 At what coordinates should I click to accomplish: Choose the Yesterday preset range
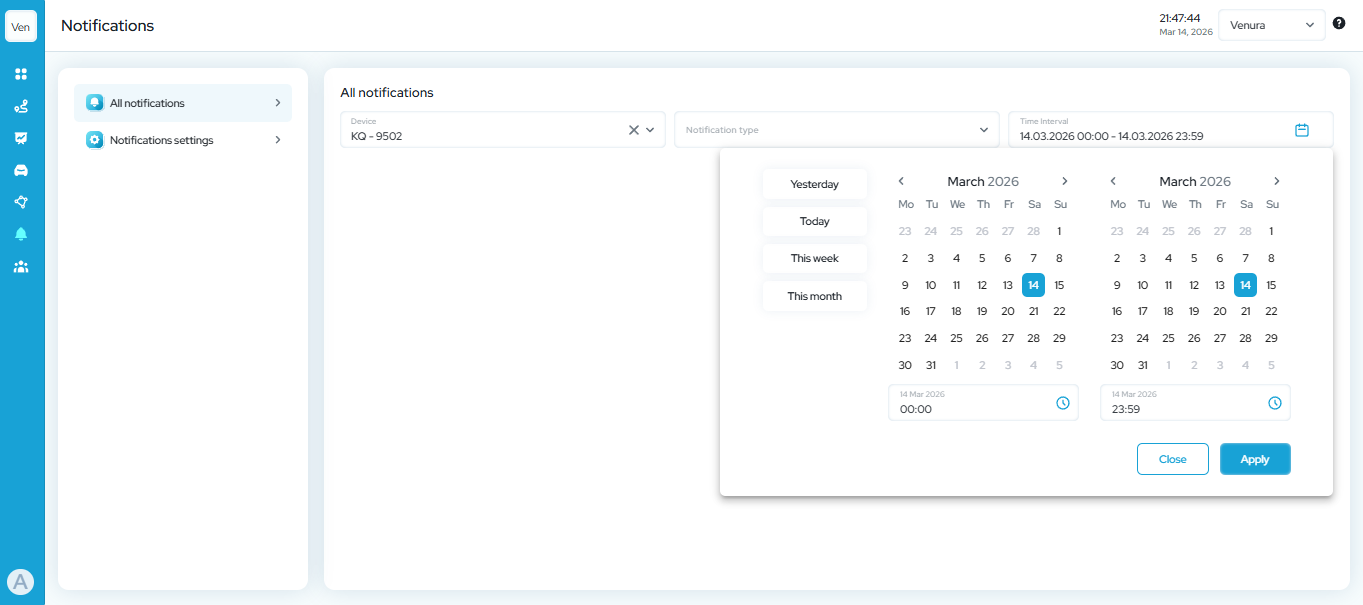[x=814, y=184]
